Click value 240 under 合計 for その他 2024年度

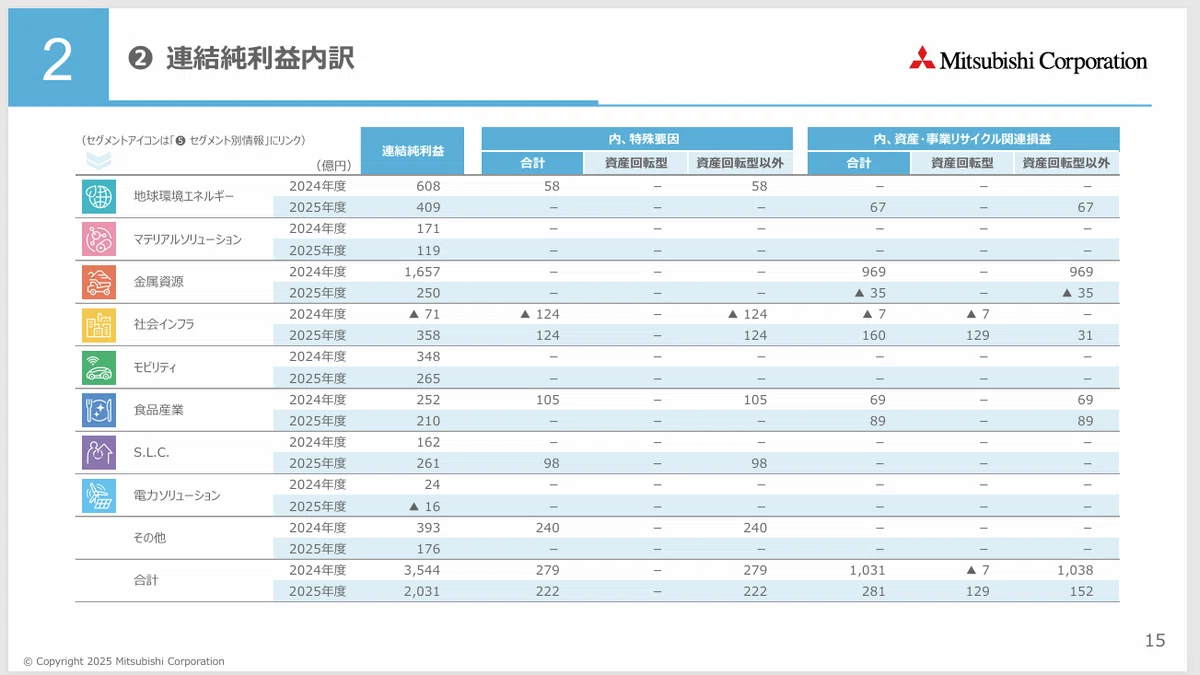coord(547,528)
